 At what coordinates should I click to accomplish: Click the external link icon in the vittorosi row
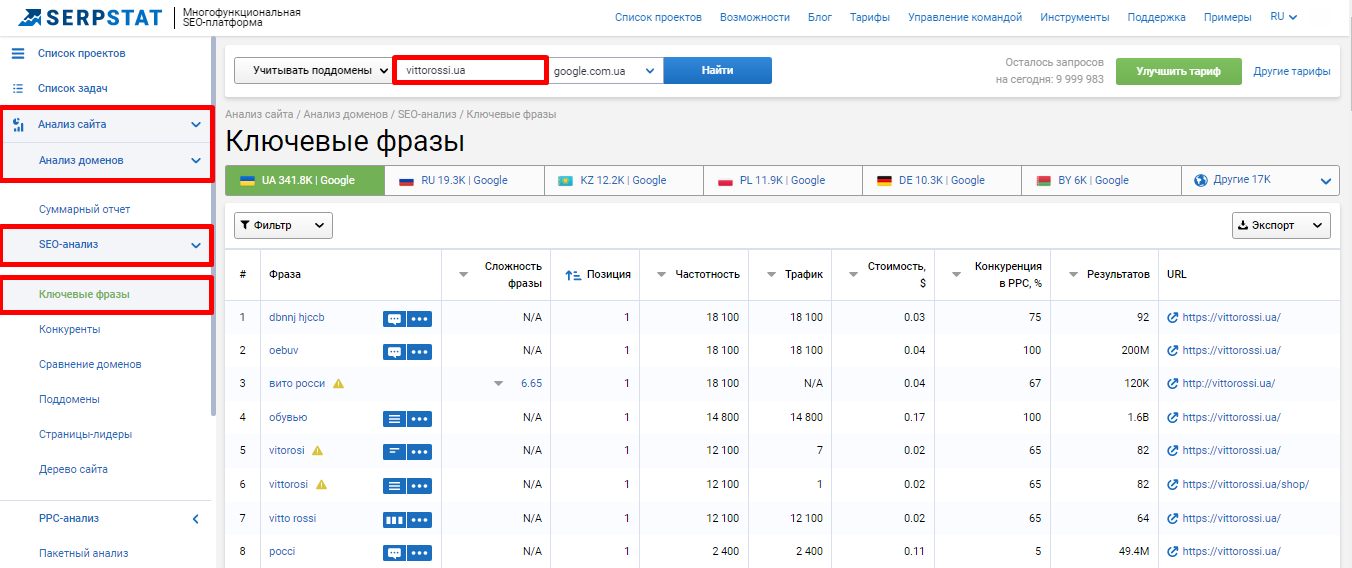click(1173, 485)
